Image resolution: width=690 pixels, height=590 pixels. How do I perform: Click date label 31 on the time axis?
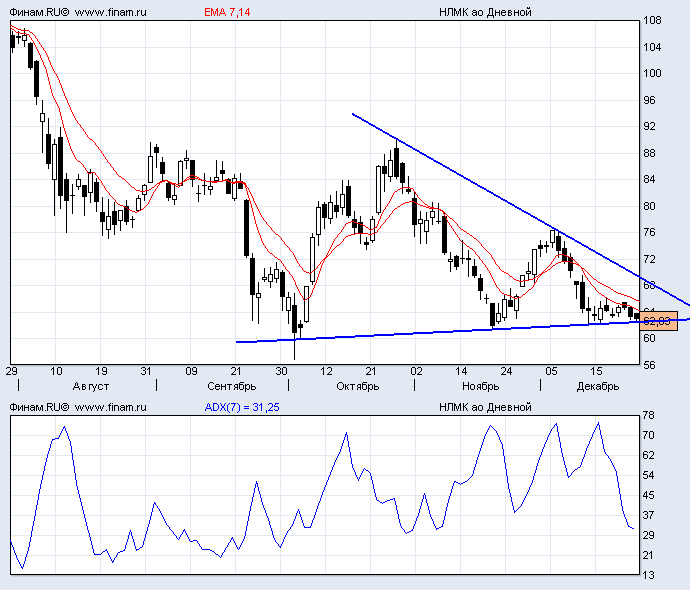point(146,371)
